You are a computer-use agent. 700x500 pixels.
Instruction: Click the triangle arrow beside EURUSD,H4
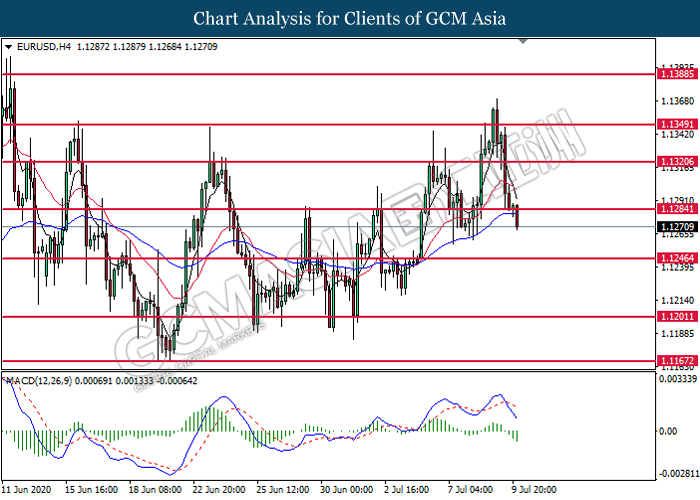click(9, 47)
